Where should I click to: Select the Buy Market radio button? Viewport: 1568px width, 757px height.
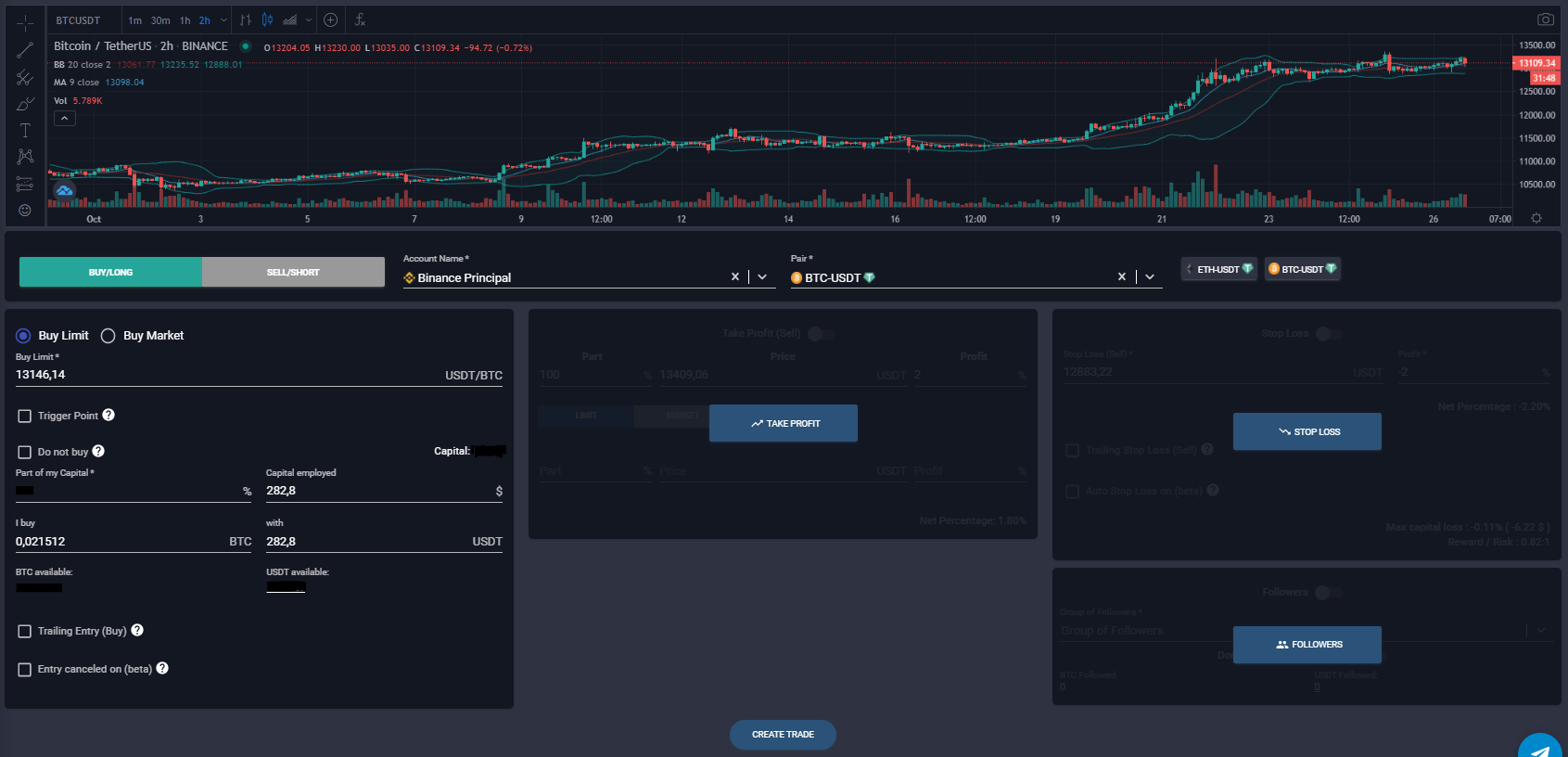tap(108, 336)
